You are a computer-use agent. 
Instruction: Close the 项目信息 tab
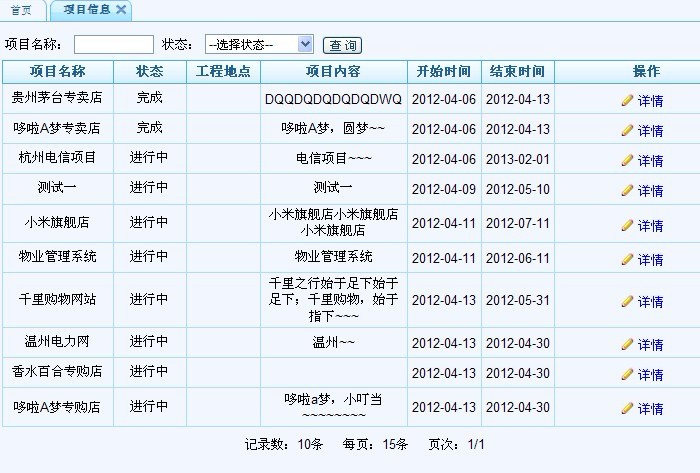coord(121,10)
